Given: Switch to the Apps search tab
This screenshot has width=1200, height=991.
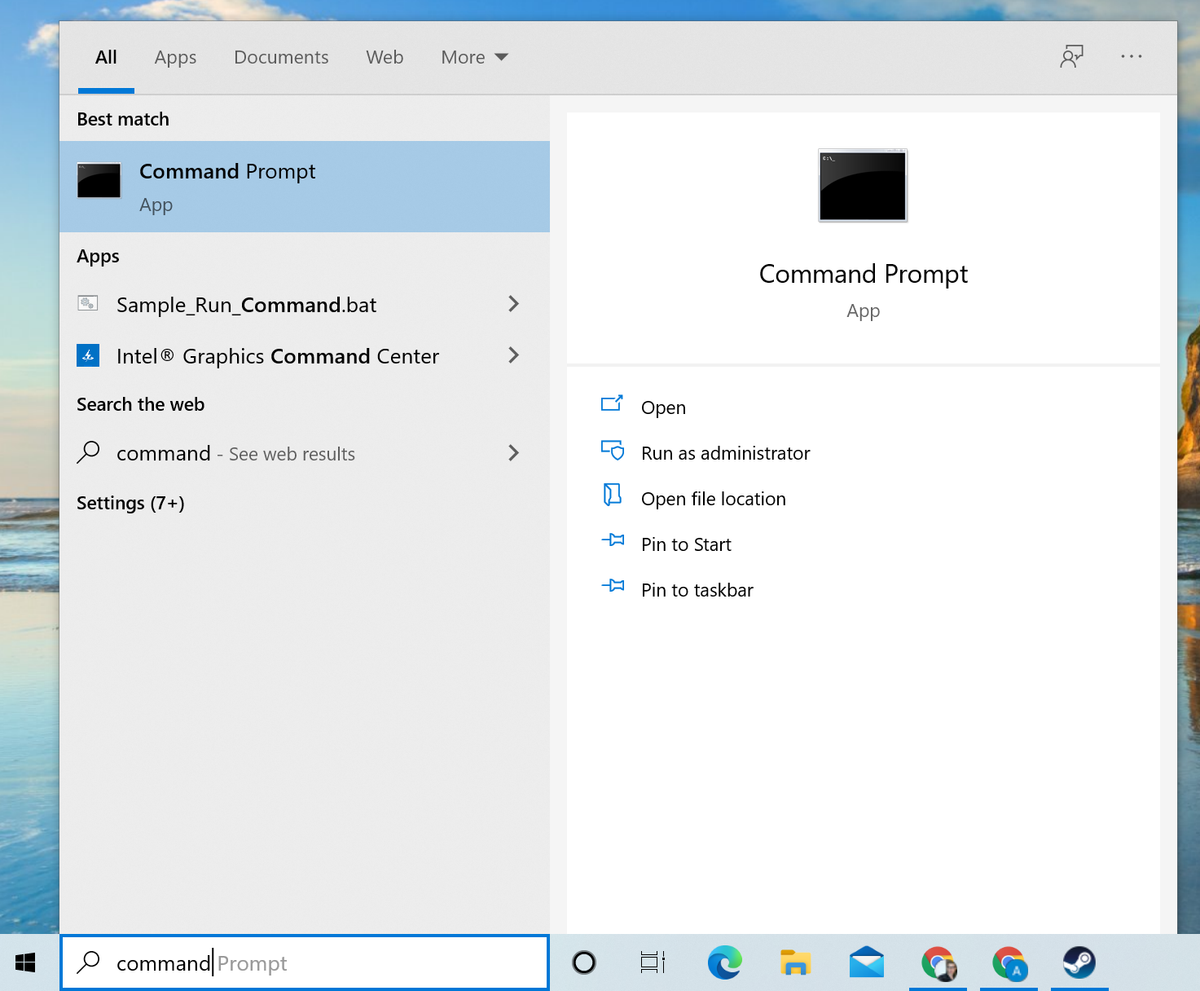Looking at the screenshot, I should click(175, 57).
